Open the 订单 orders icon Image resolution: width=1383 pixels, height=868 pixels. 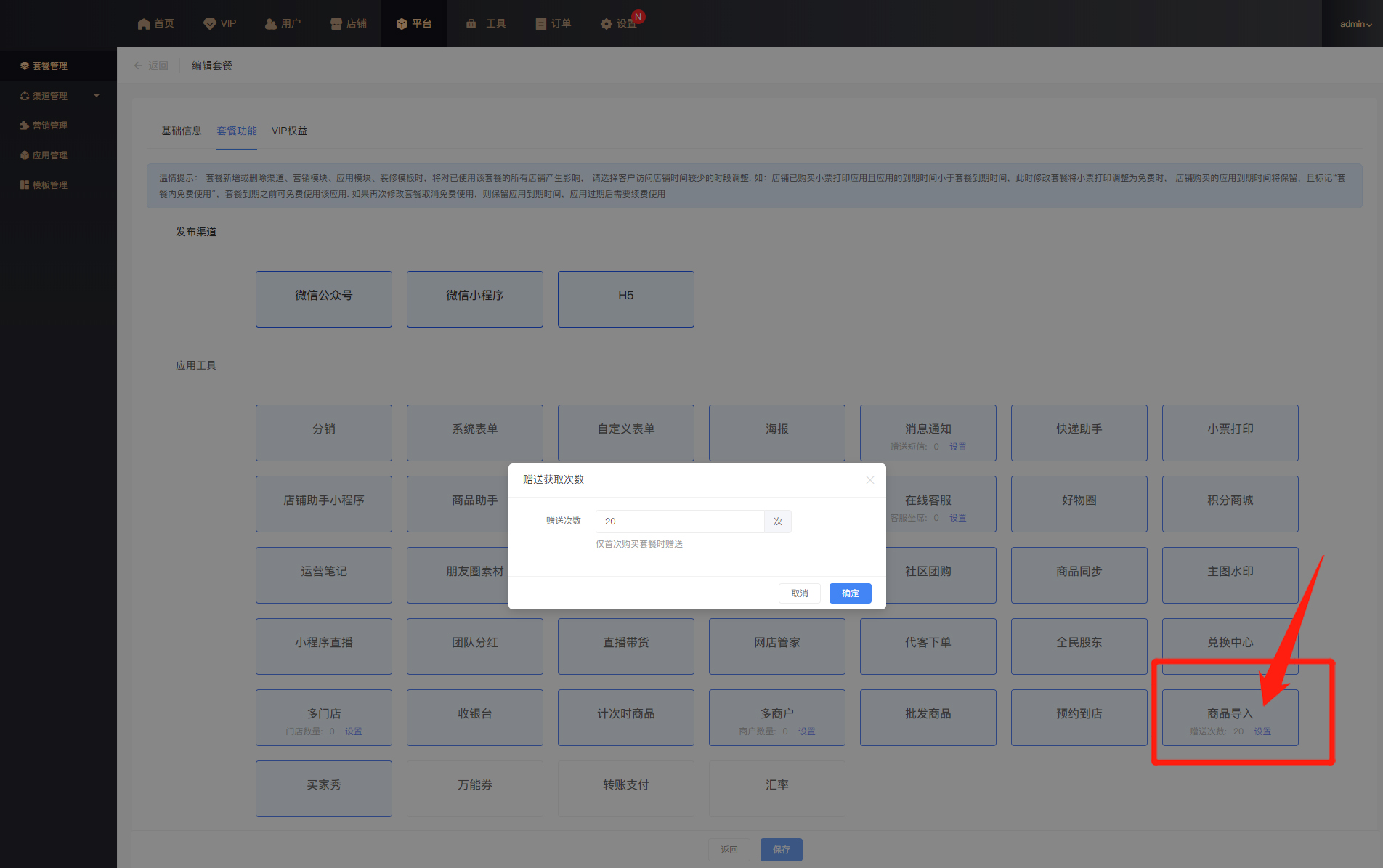[x=540, y=24]
